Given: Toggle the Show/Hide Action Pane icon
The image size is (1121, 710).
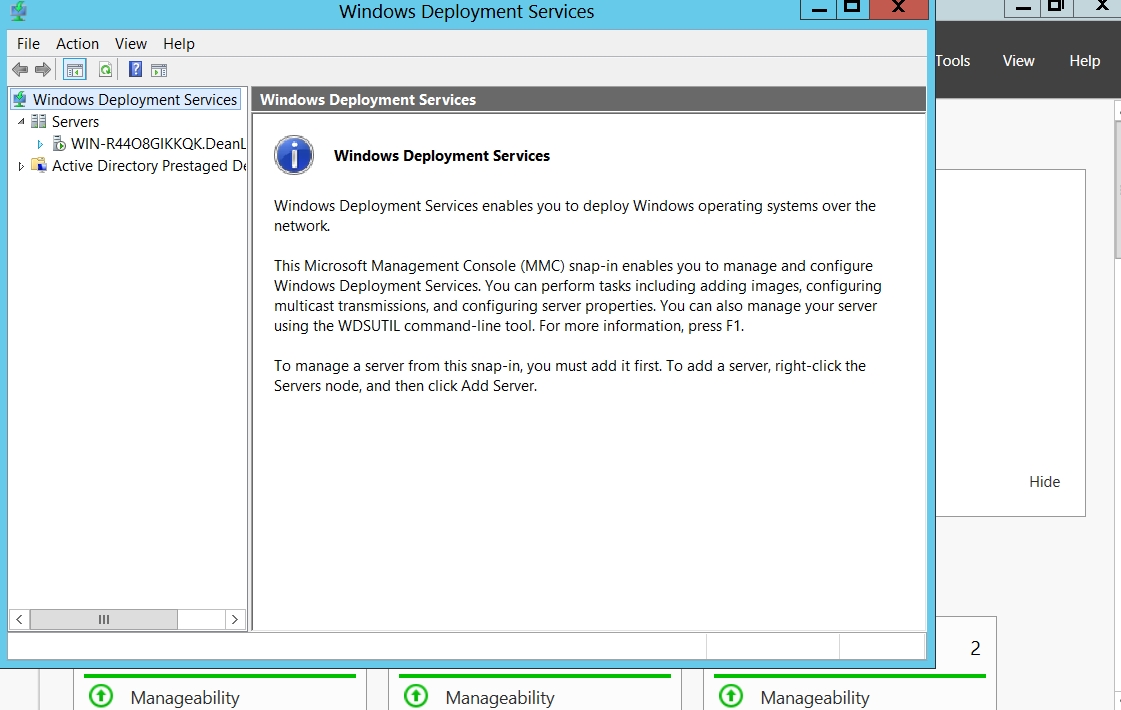Looking at the screenshot, I should (159, 70).
